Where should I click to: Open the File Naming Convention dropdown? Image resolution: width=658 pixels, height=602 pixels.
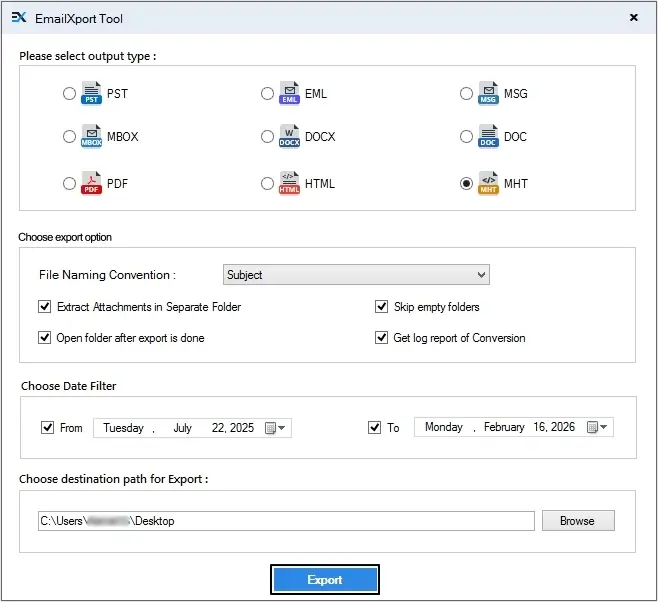click(356, 275)
